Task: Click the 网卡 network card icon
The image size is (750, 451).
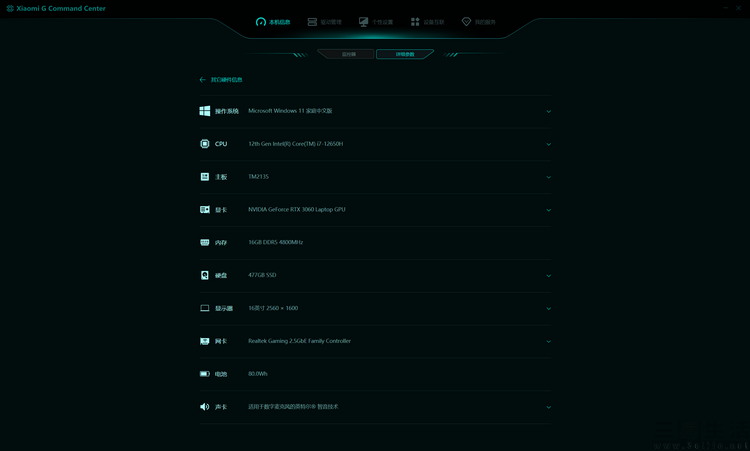Action: (x=205, y=341)
